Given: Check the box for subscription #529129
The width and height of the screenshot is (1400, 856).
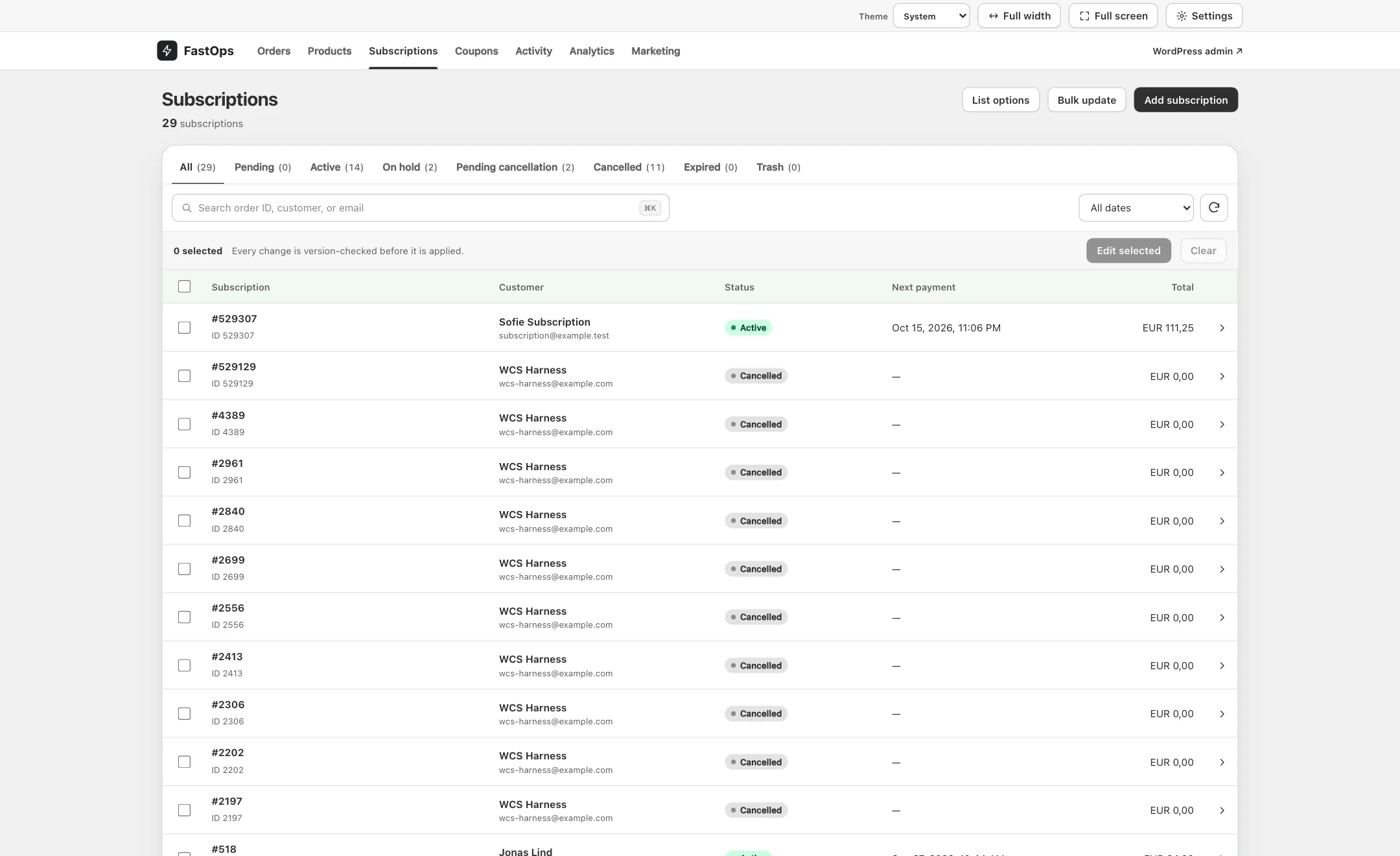Looking at the screenshot, I should (x=184, y=376).
